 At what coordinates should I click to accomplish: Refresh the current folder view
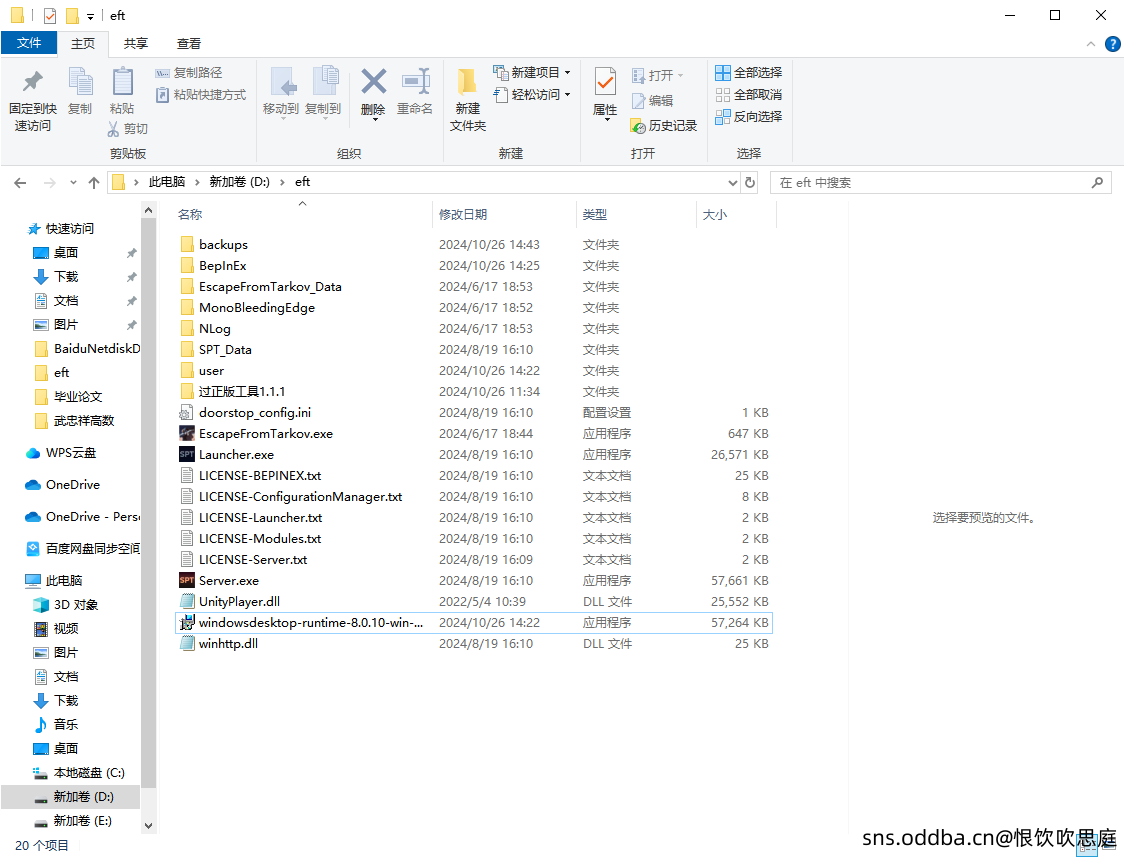[x=750, y=183]
